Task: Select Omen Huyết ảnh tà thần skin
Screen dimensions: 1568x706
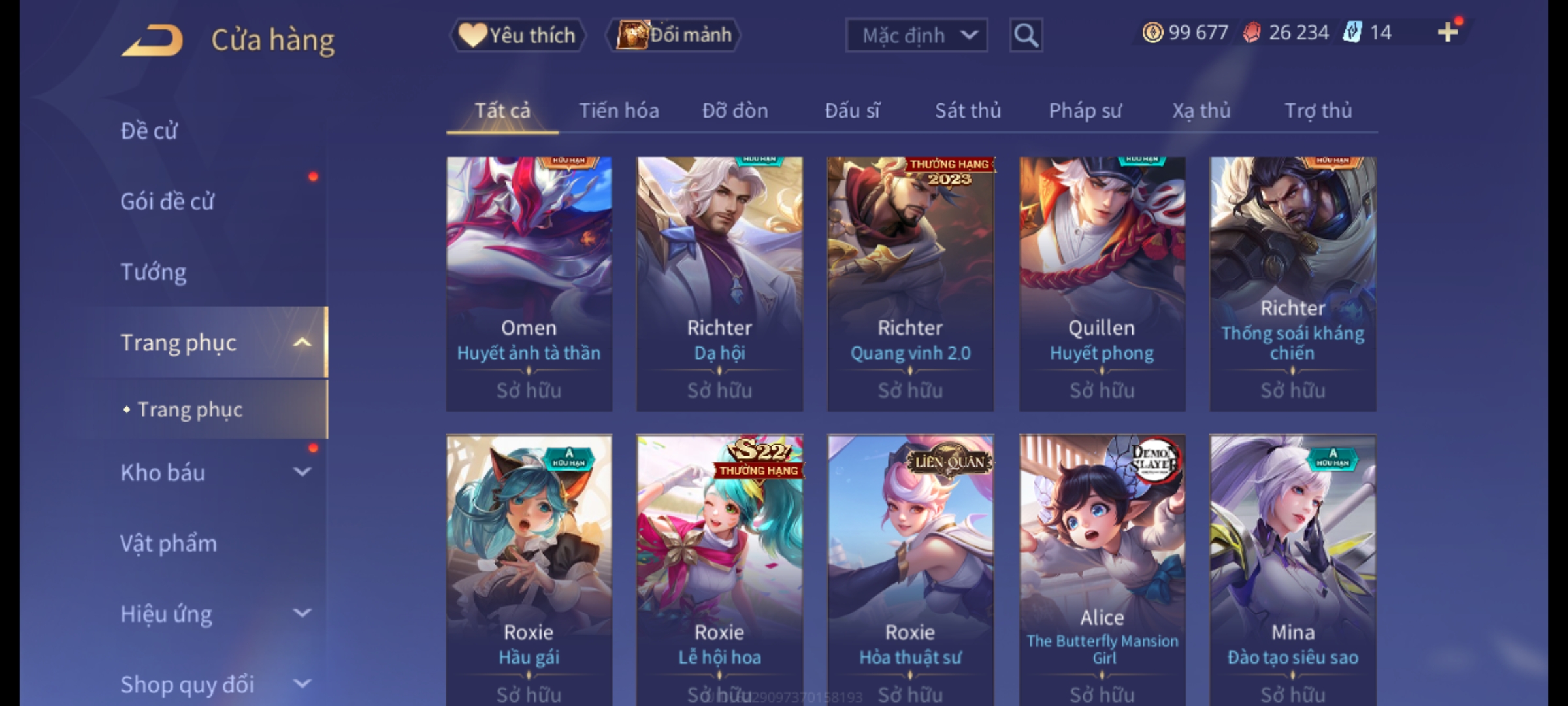Action: coord(529,284)
